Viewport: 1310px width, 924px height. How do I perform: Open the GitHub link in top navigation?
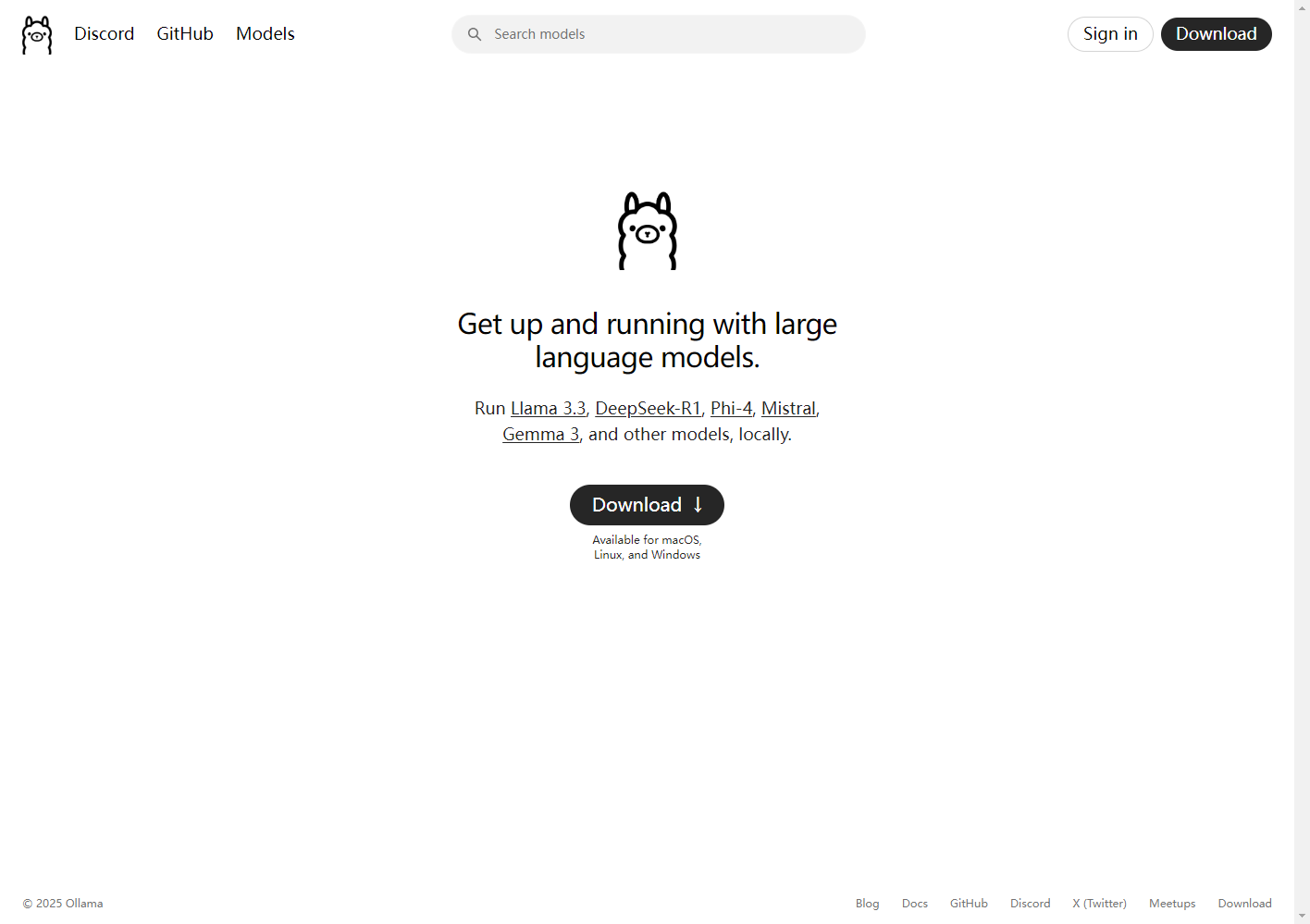click(185, 34)
